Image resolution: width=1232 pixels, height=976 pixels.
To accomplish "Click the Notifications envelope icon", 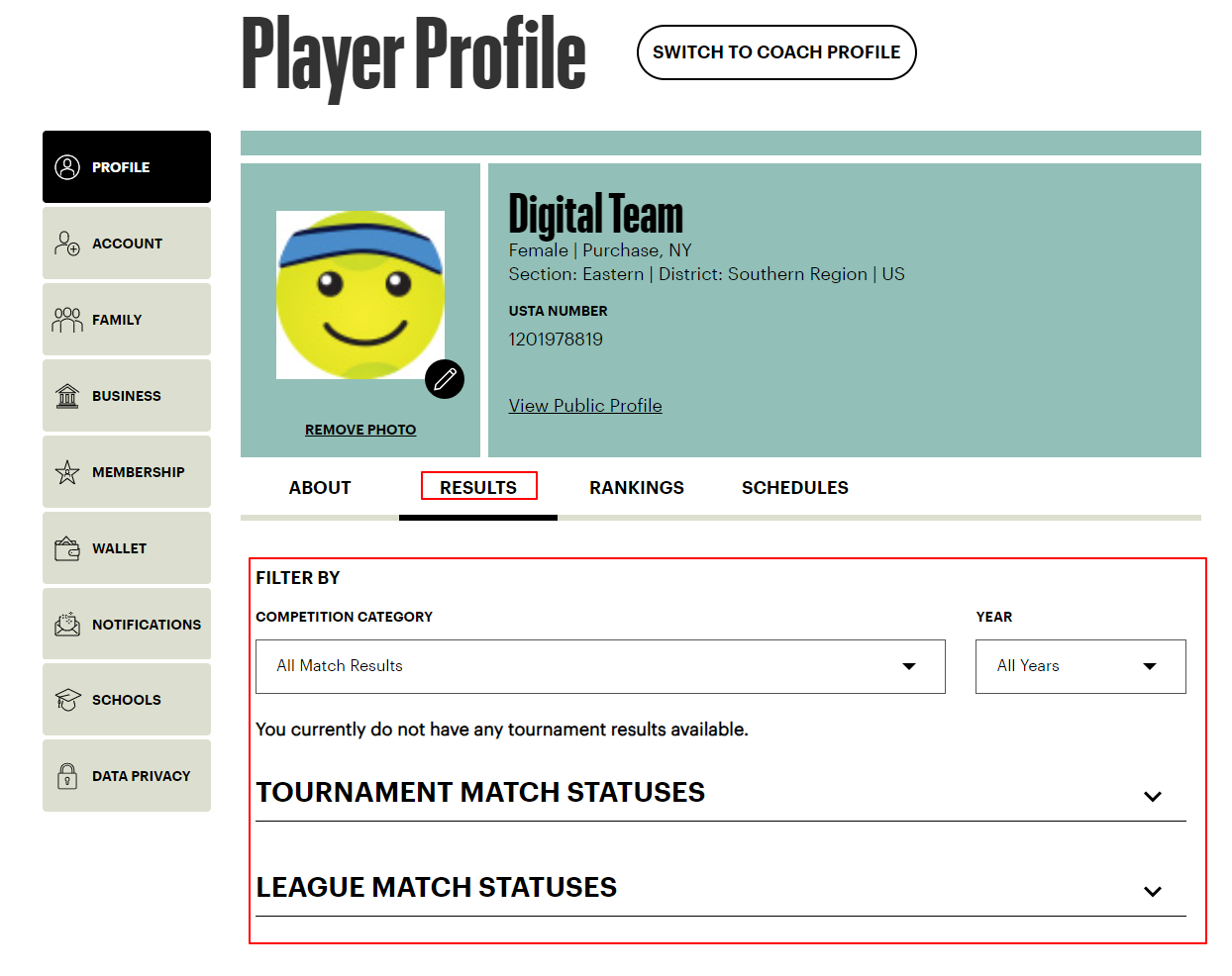I will click(67, 625).
